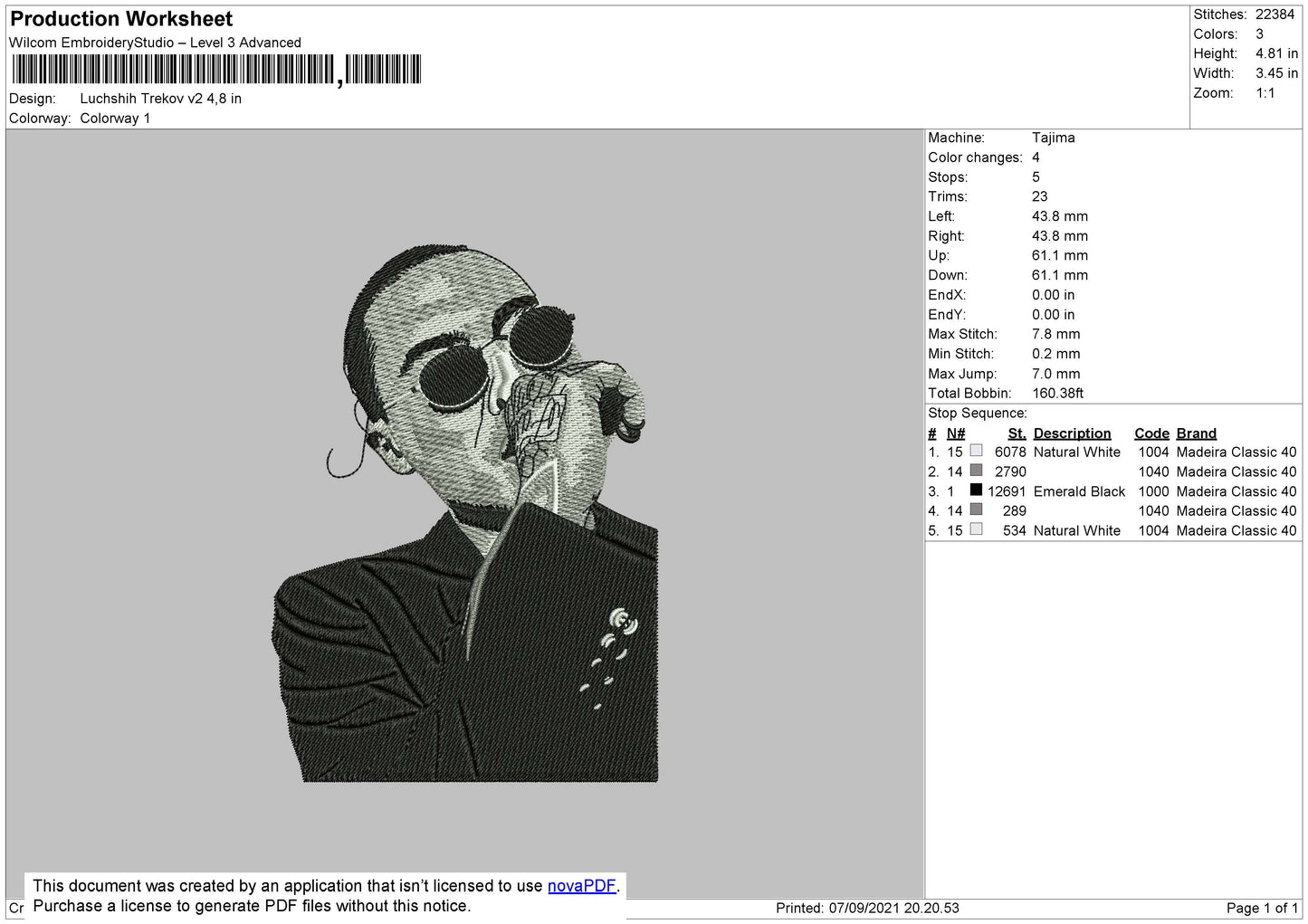Image resolution: width=1308 pixels, height=924 pixels.
Task: Click the 'Wilcom EmbroideryStudio – Level 3 Advanced' text
Action: coord(155,43)
